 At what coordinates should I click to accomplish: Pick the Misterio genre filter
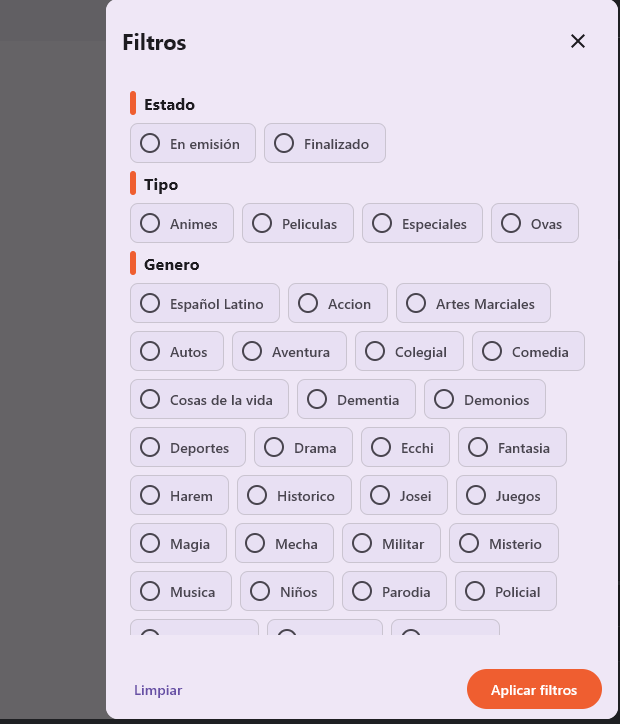point(503,544)
